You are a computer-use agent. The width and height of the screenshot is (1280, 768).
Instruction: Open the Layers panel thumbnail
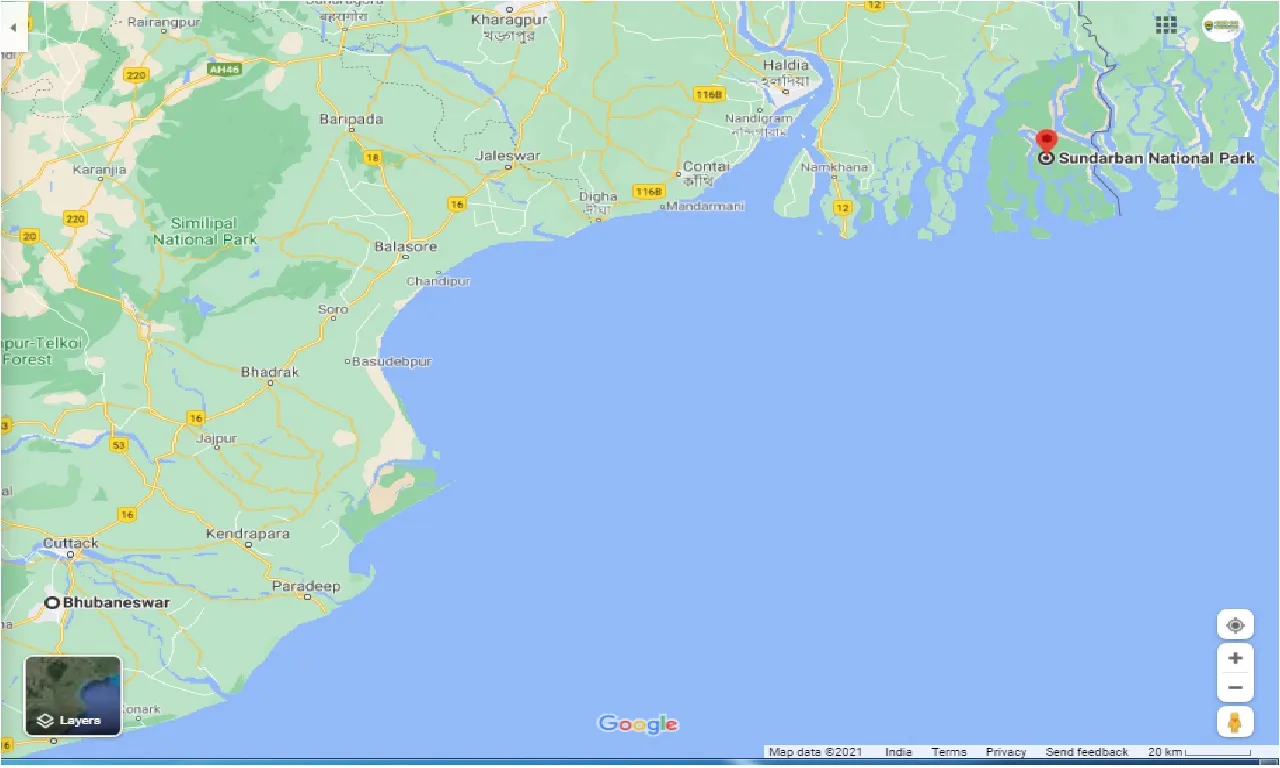pos(71,695)
